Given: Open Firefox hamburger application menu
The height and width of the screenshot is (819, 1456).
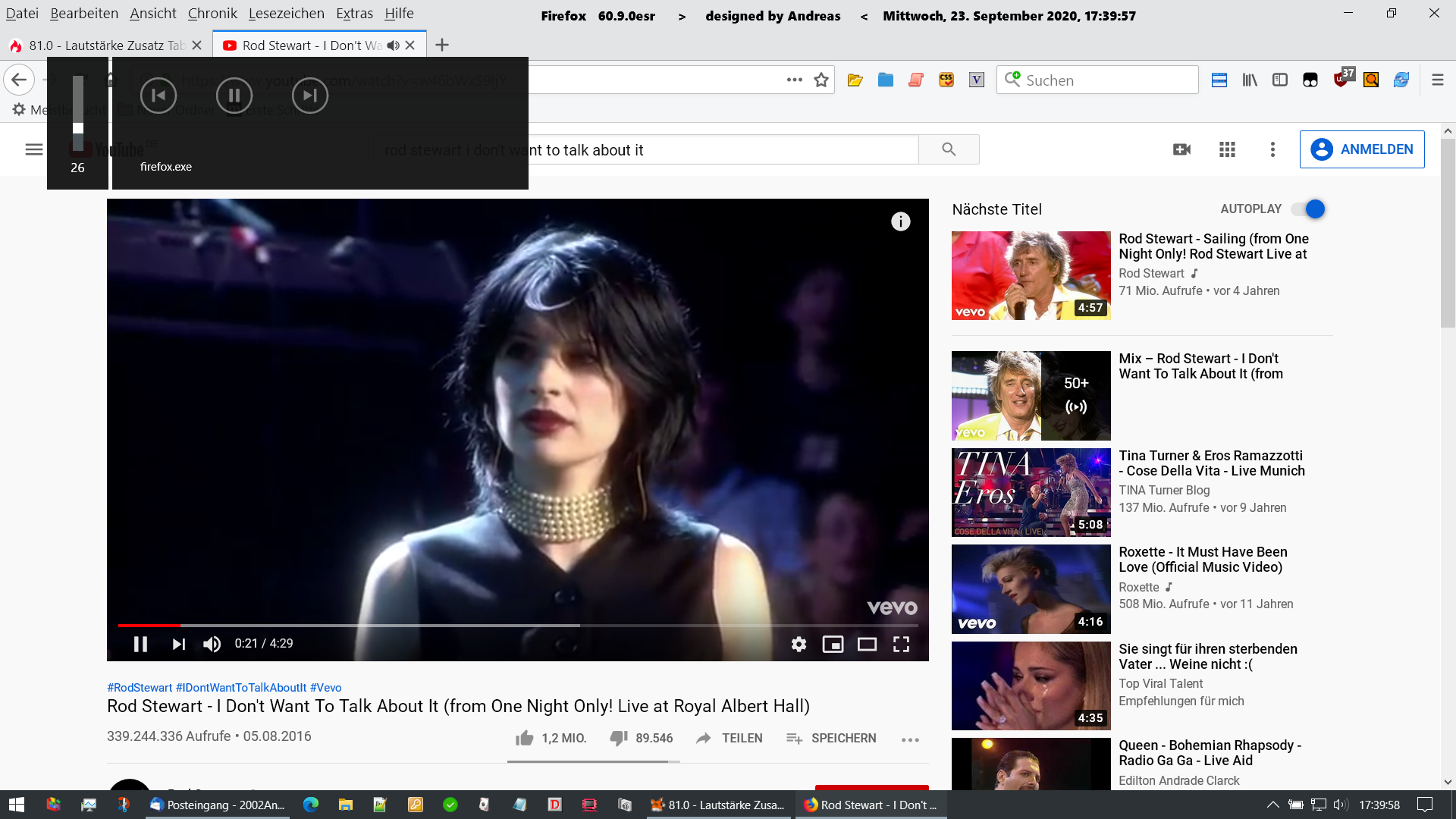Looking at the screenshot, I should pyautogui.click(x=1437, y=80).
